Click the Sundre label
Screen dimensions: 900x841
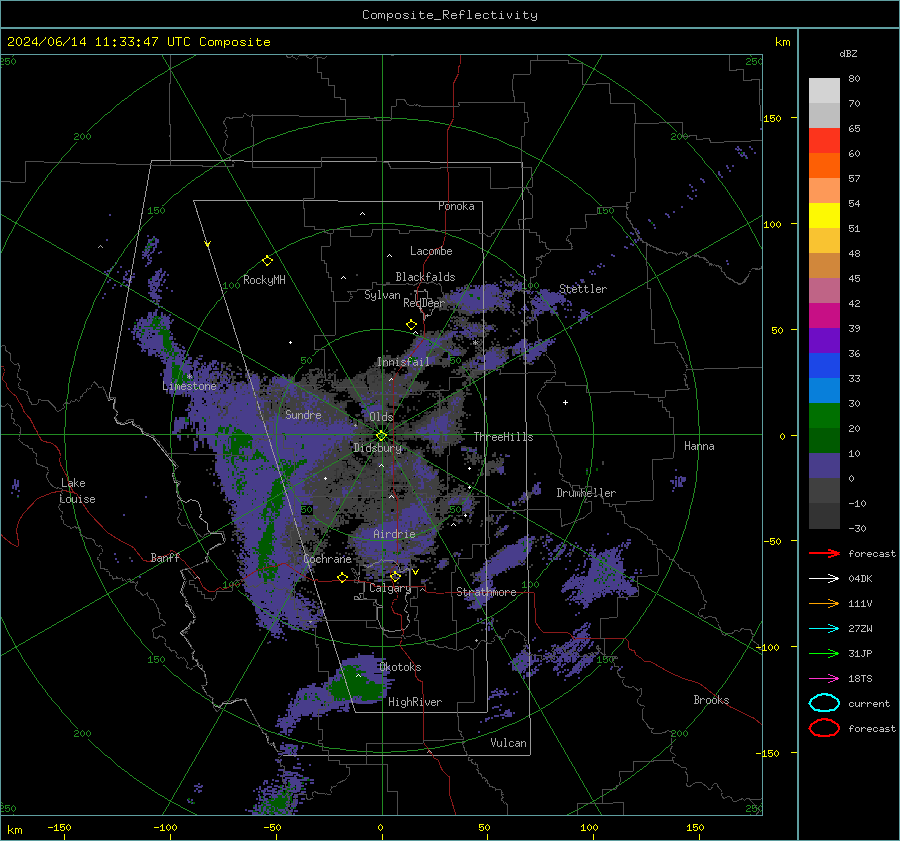click(x=303, y=414)
